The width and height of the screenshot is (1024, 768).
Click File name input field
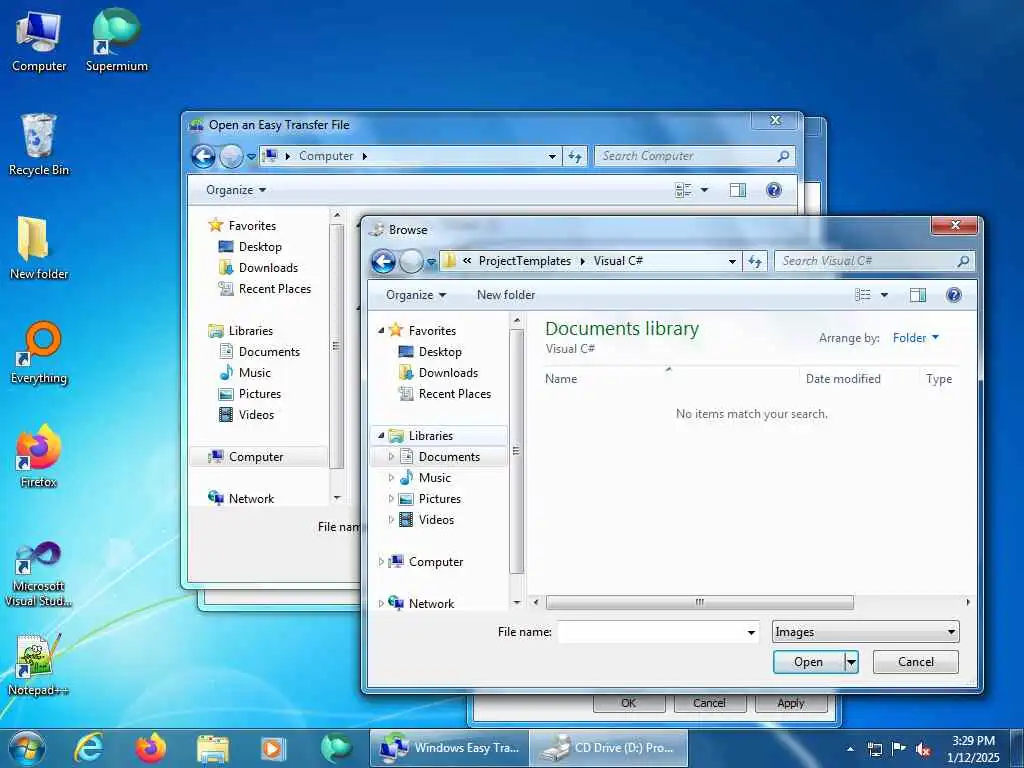tap(652, 632)
